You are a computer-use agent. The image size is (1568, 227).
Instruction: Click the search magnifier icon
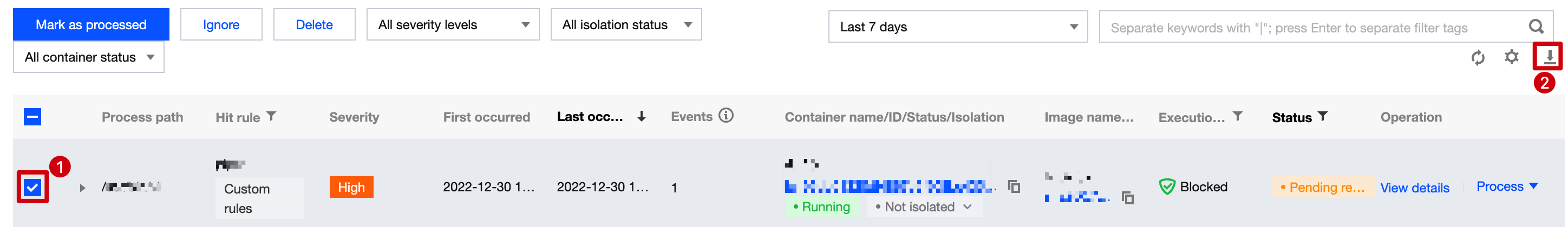(1536, 26)
